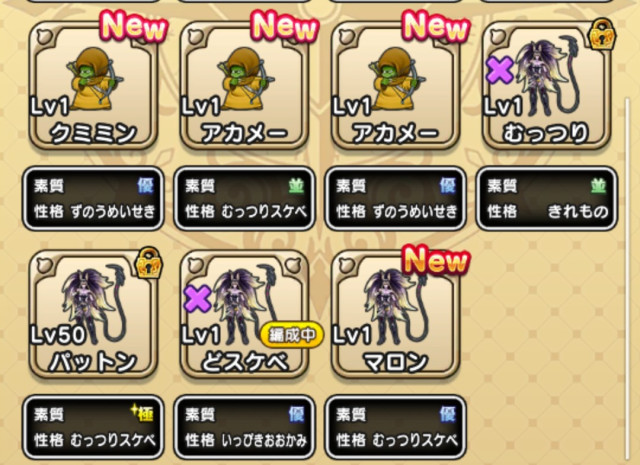Screen dimensions: 640x465
Task: Click the New badge on クミミン card
Action: (x=133, y=26)
